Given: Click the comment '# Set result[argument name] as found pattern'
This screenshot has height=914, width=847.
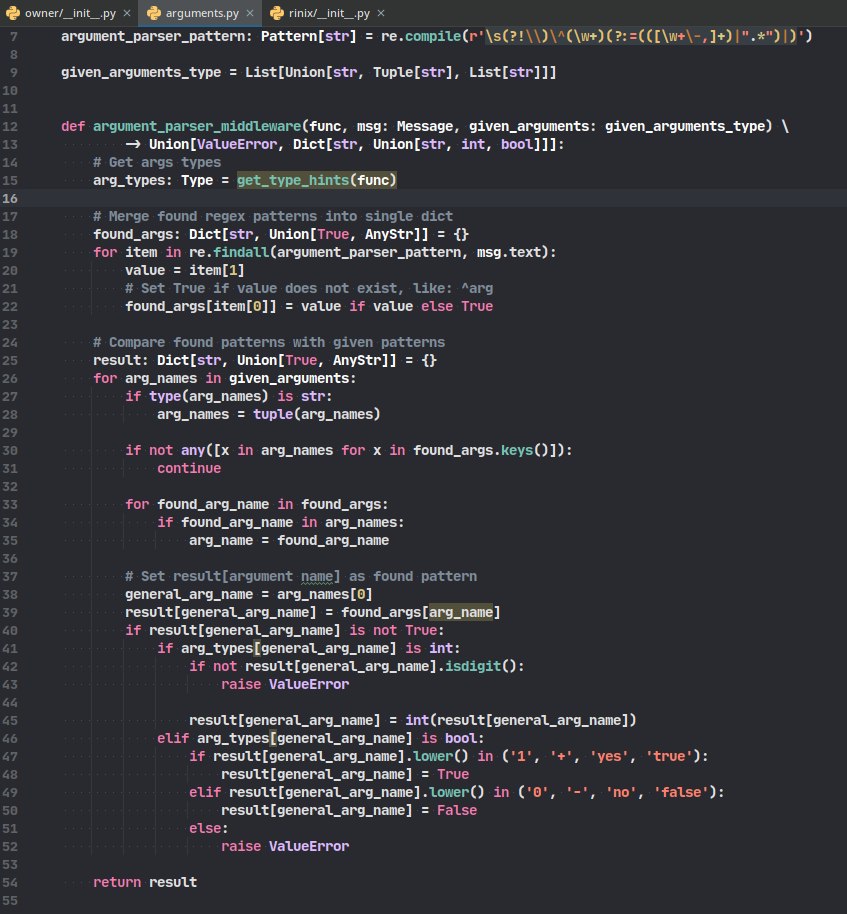Looking at the screenshot, I should pyautogui.click(x=301, y=576).
